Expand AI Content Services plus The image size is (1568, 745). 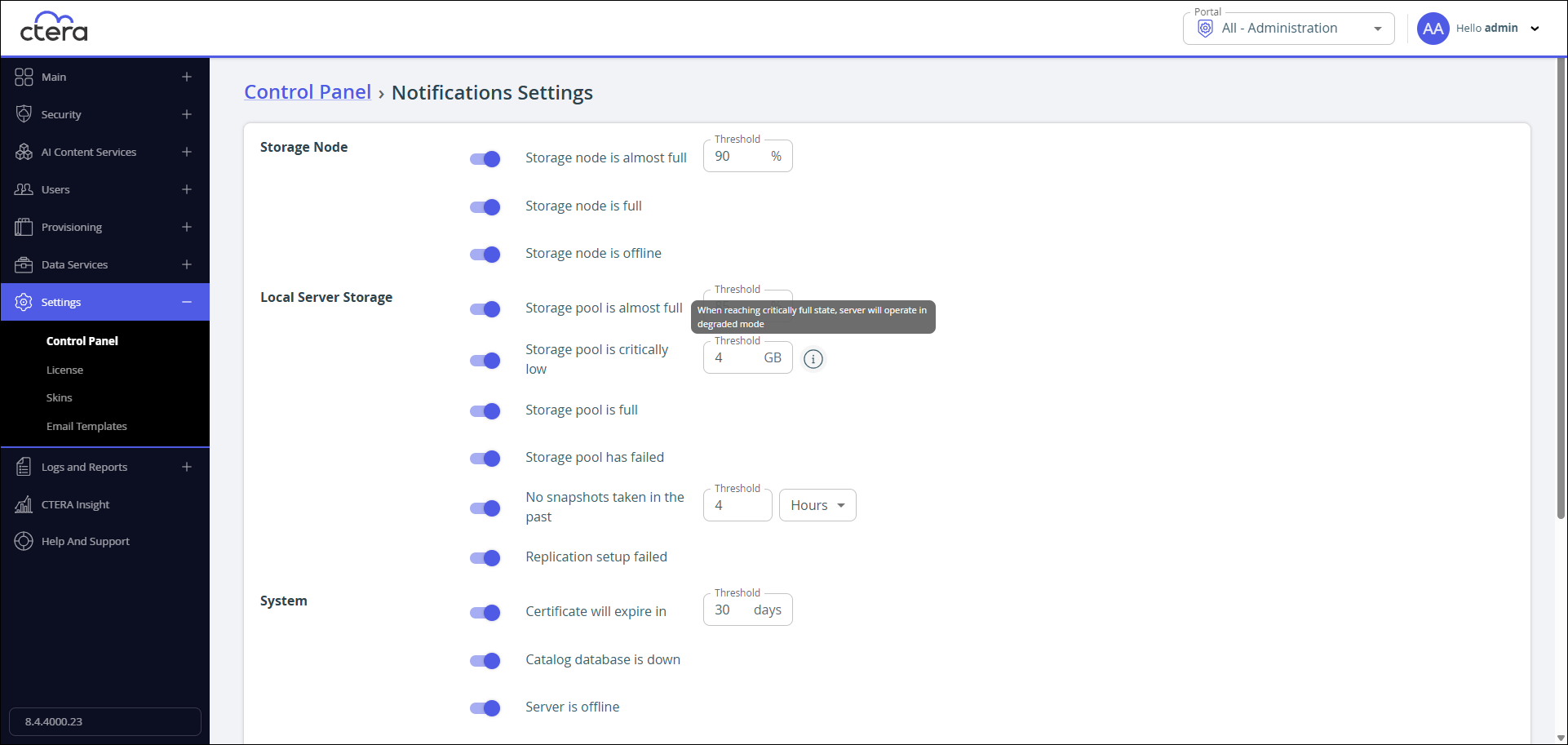[x=187, y=152]
